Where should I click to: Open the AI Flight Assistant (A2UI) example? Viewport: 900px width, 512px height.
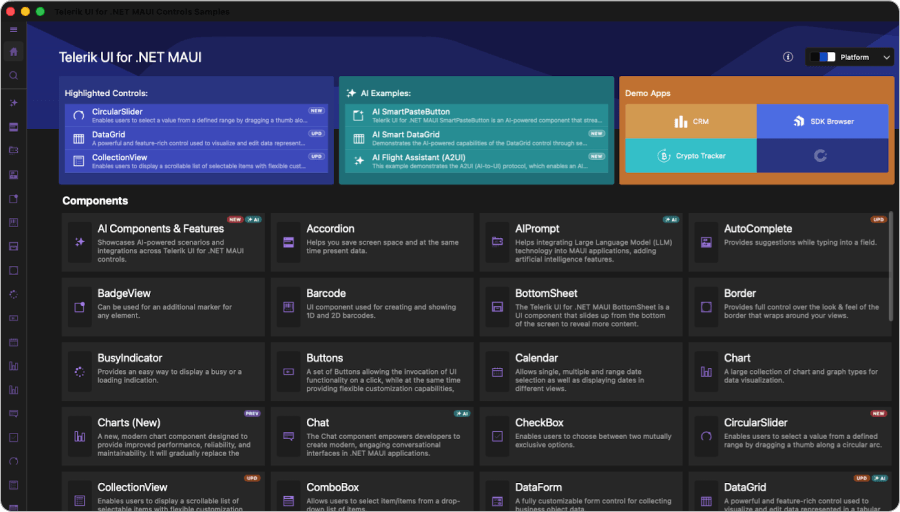point(476,161)
